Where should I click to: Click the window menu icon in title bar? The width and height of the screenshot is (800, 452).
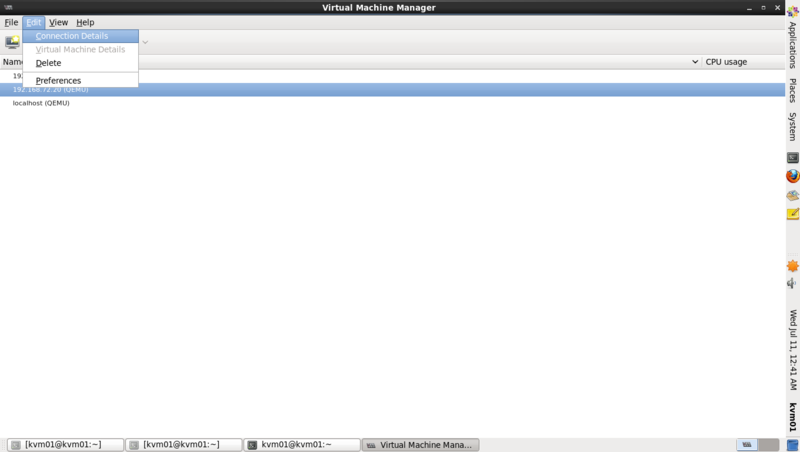coord(8,7)
